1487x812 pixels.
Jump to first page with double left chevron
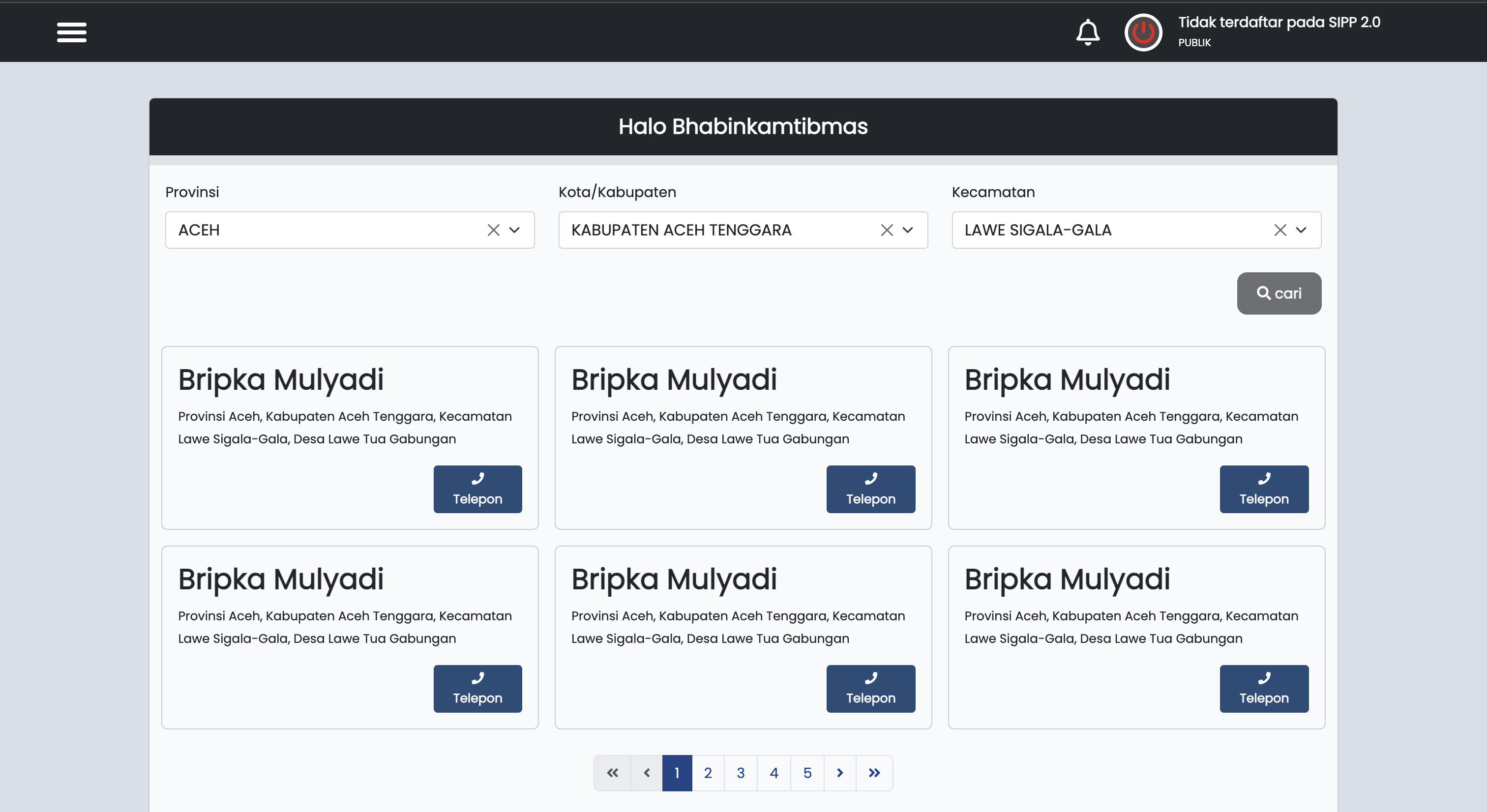613,773
